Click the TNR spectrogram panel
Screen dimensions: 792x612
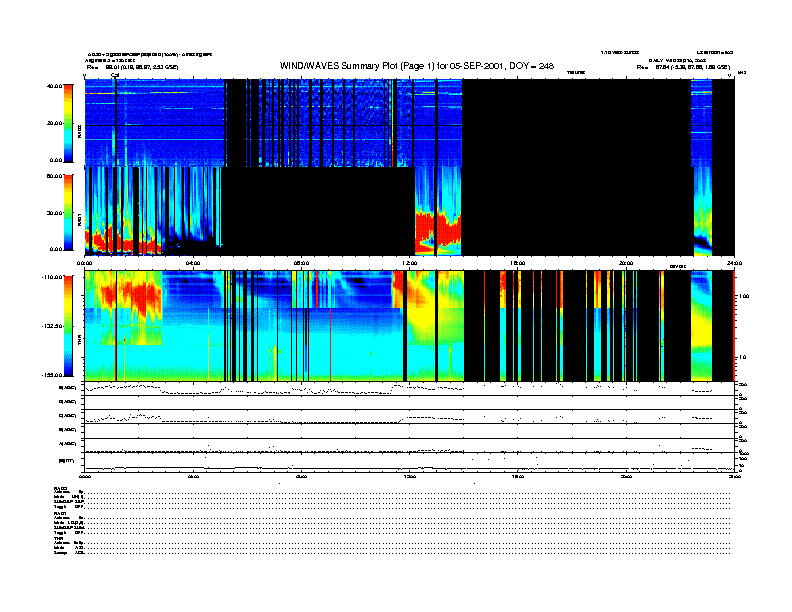[409, 326]
